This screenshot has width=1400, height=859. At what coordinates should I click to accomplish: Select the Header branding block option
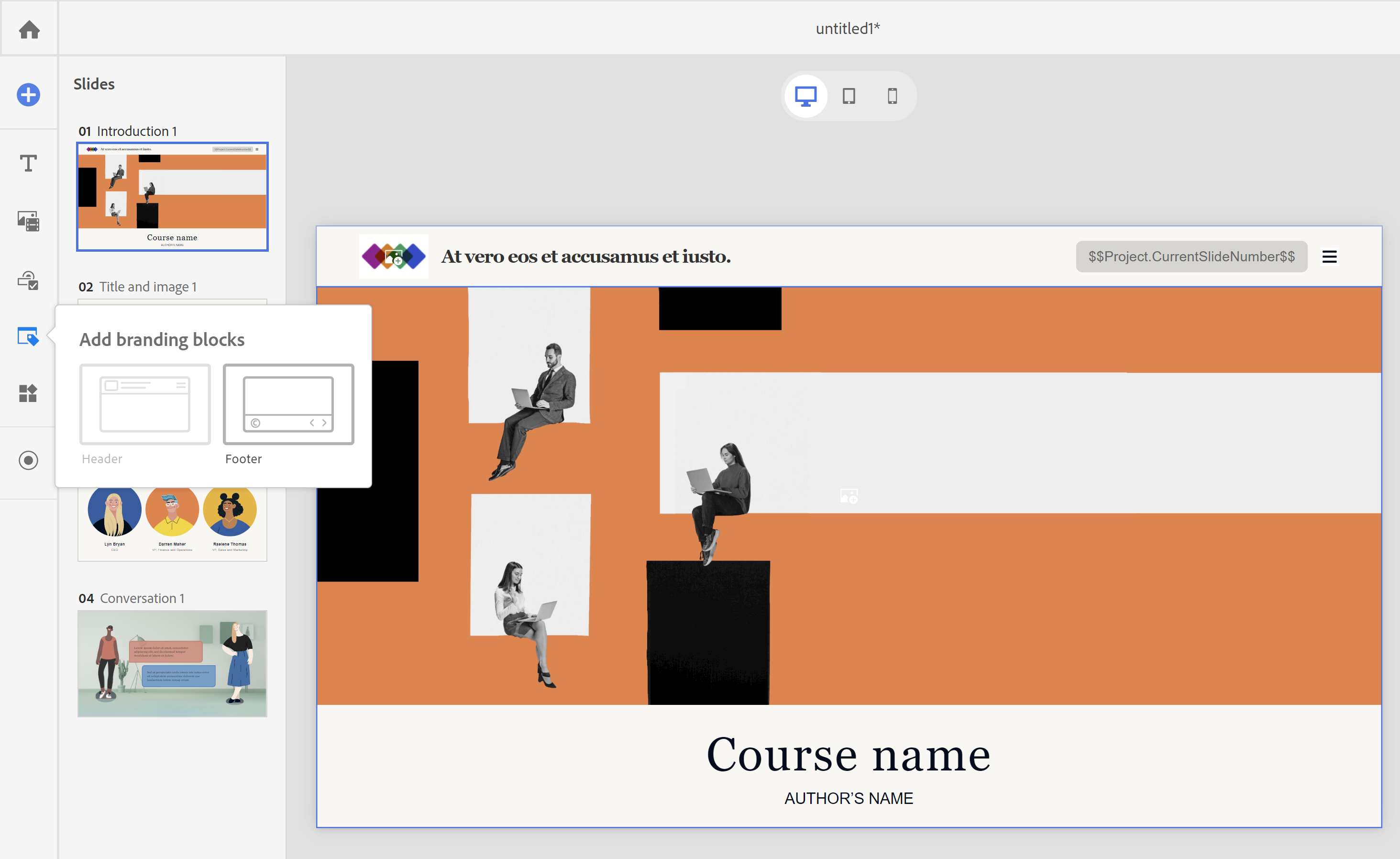[144, 404]
